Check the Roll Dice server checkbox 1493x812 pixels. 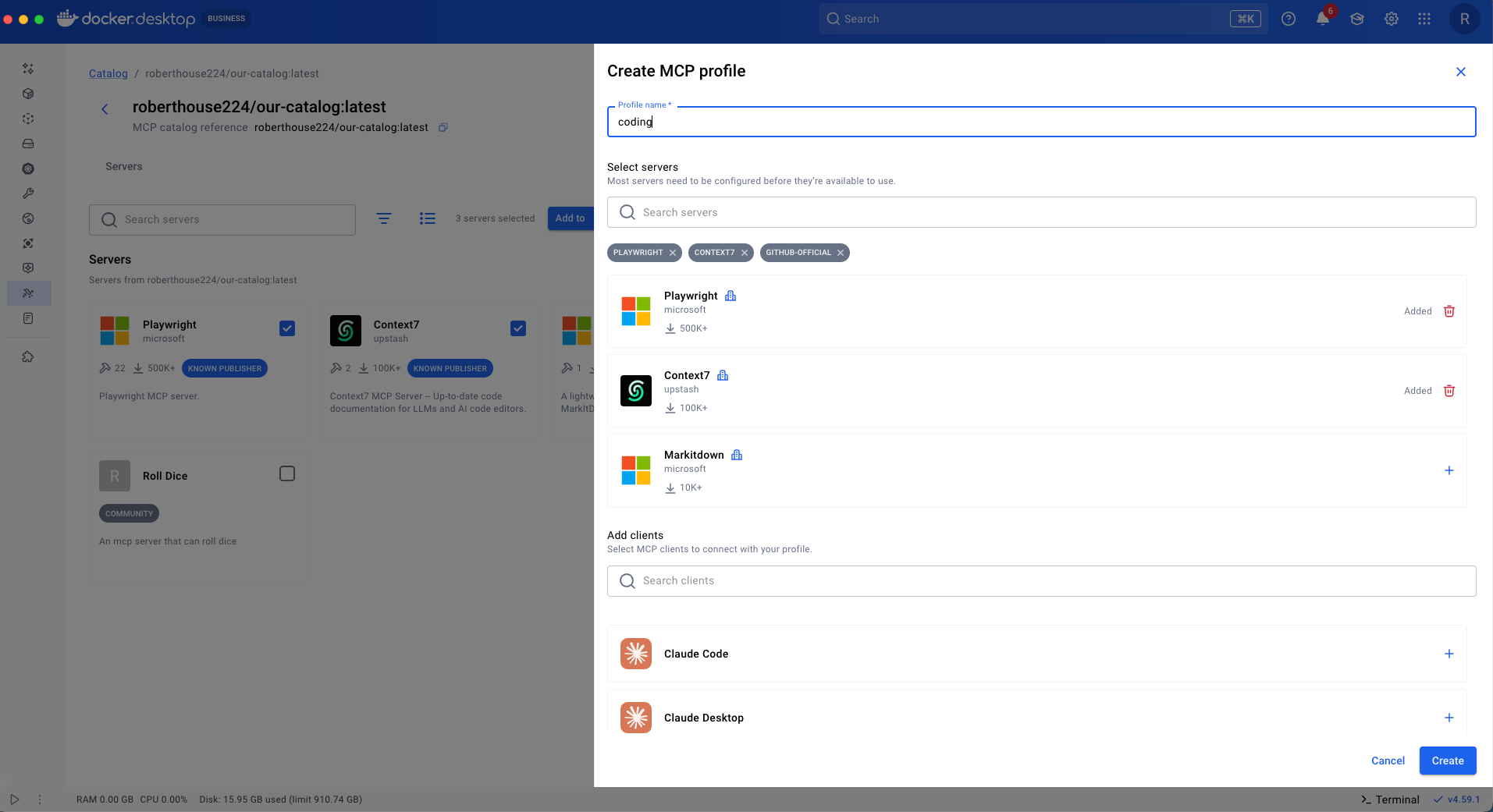coord(287,473)
